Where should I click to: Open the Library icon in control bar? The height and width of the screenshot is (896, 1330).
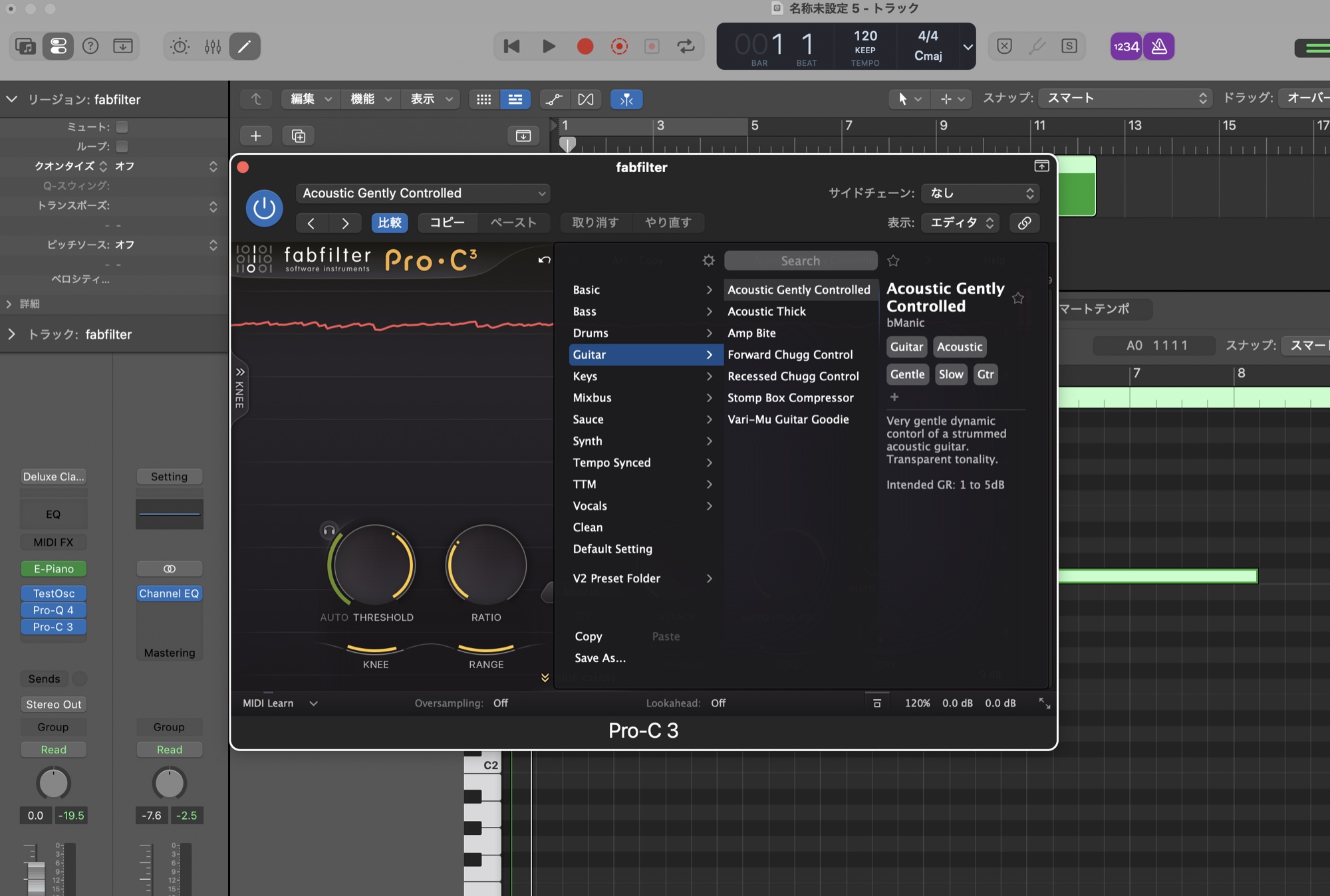(x=25, y=46)
